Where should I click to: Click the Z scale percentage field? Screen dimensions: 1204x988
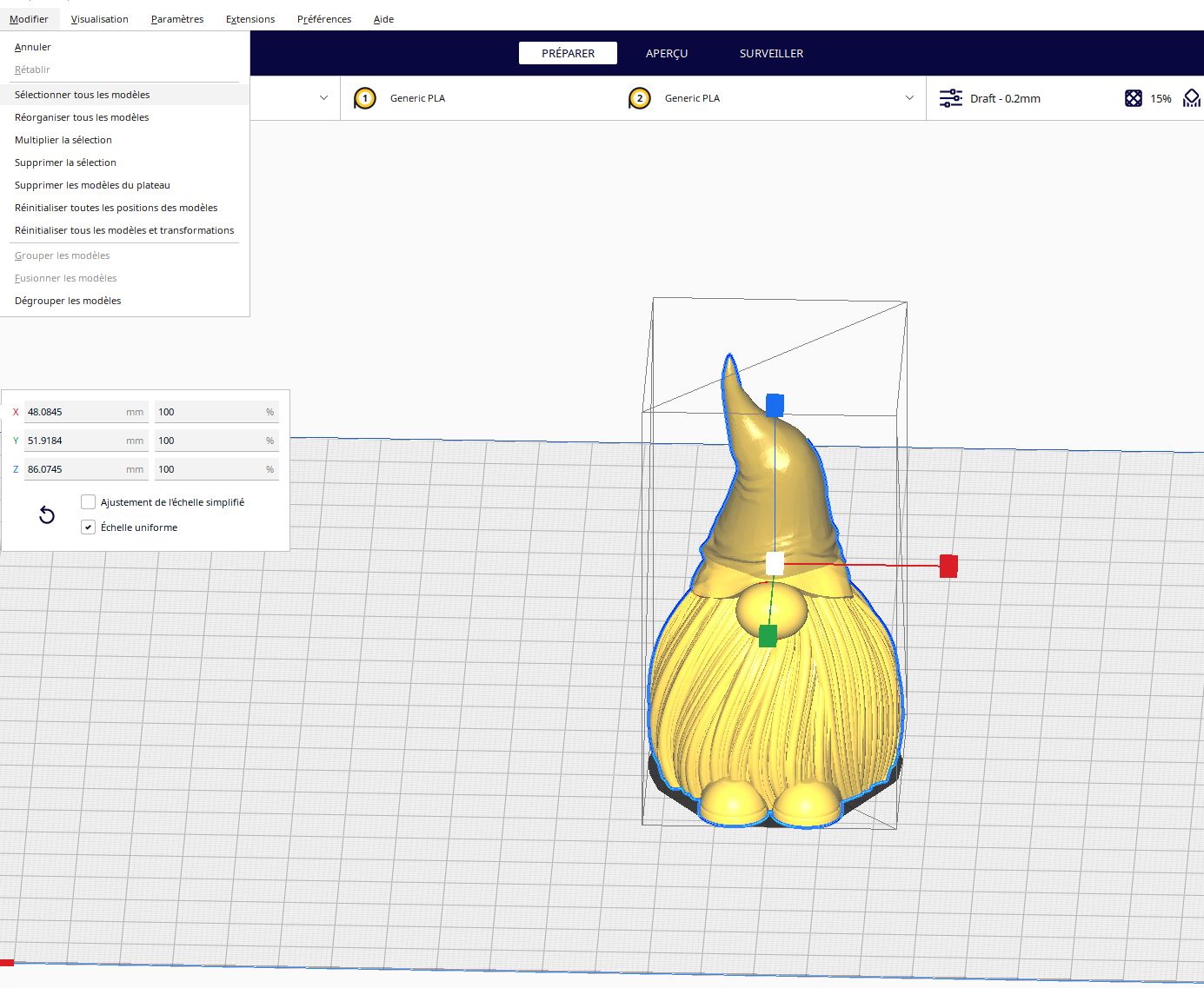point(216,469)
